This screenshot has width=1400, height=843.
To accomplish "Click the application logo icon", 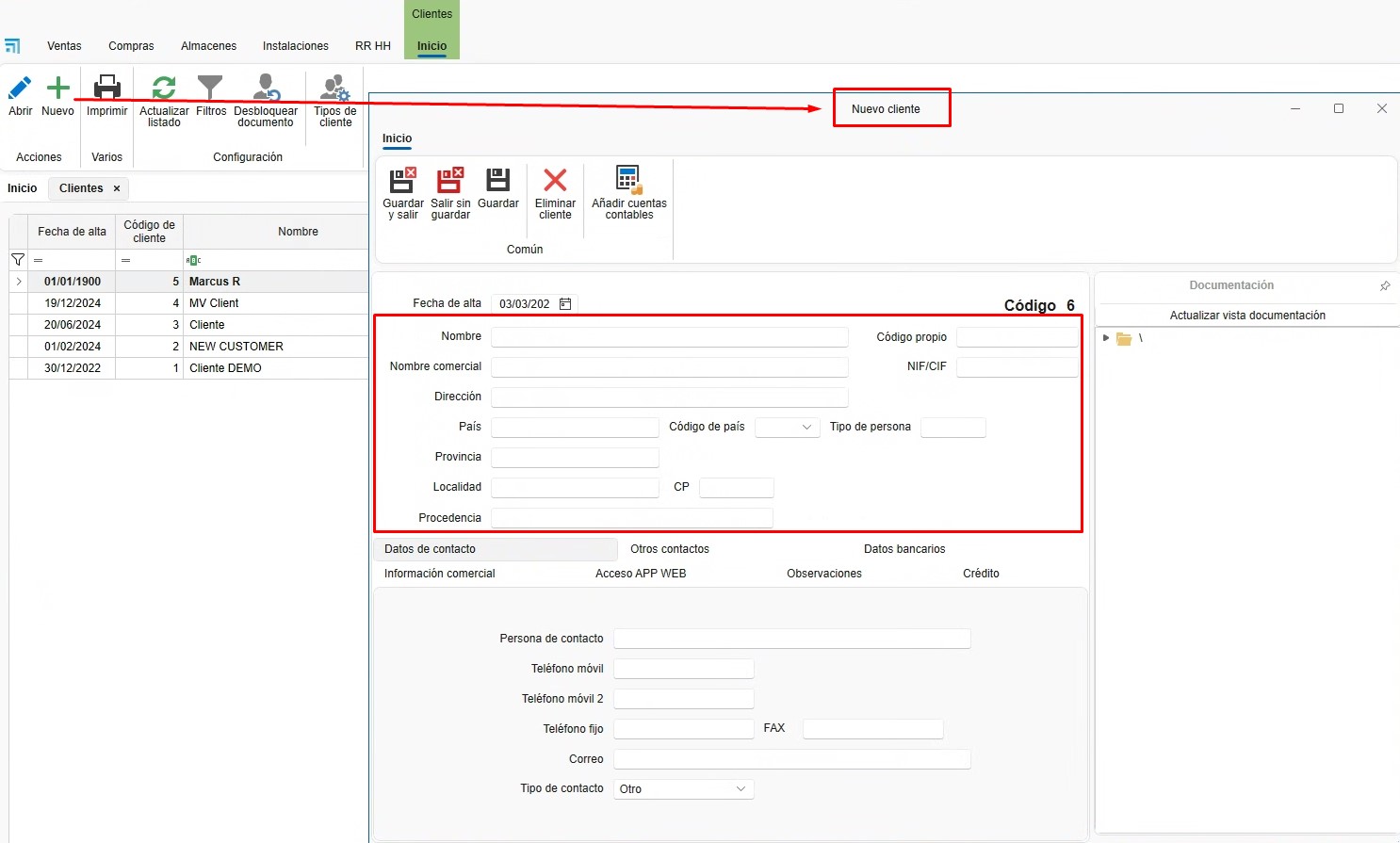I will click(x=12, y=45).
